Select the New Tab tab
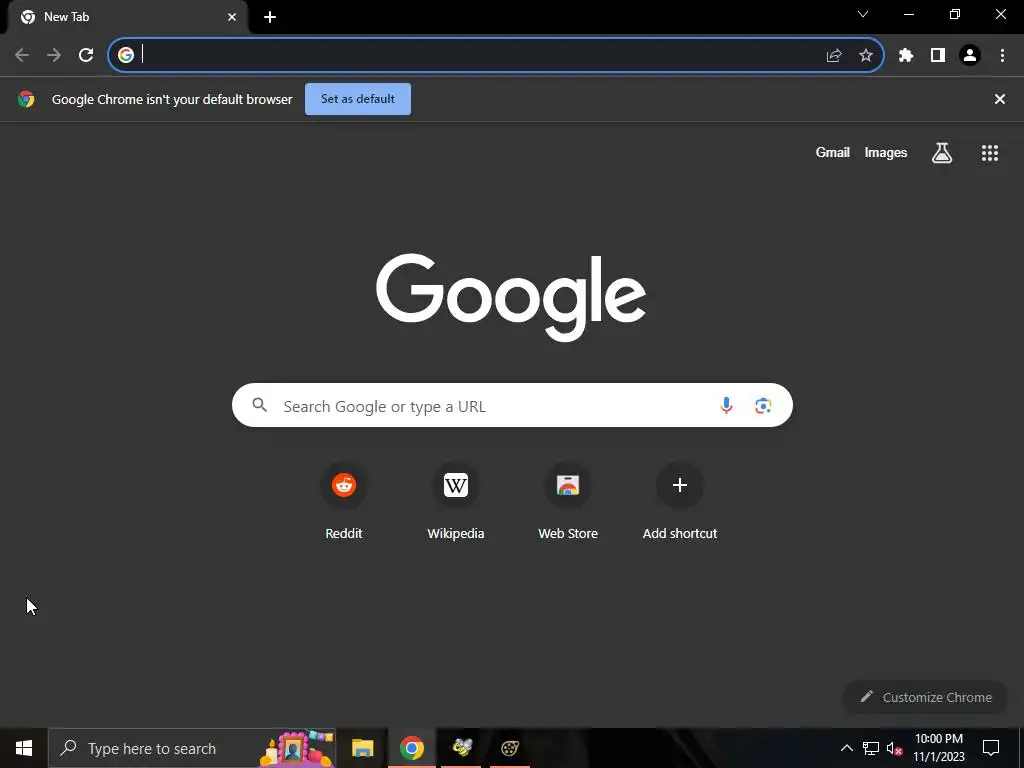Screen dimensions: 1024x768 tap(127, 17)
